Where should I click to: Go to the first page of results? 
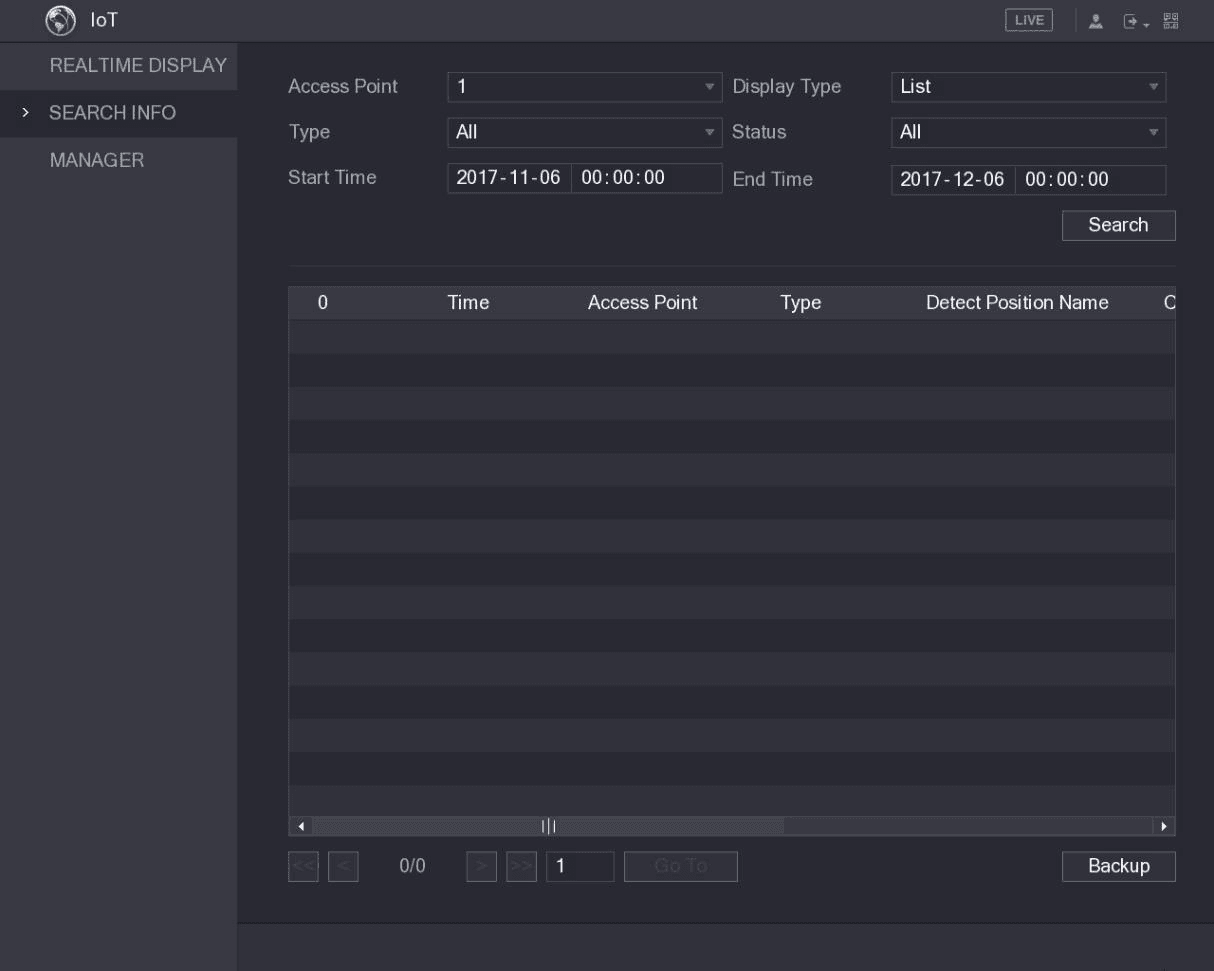pyautogui.click(x=302, y=866)
